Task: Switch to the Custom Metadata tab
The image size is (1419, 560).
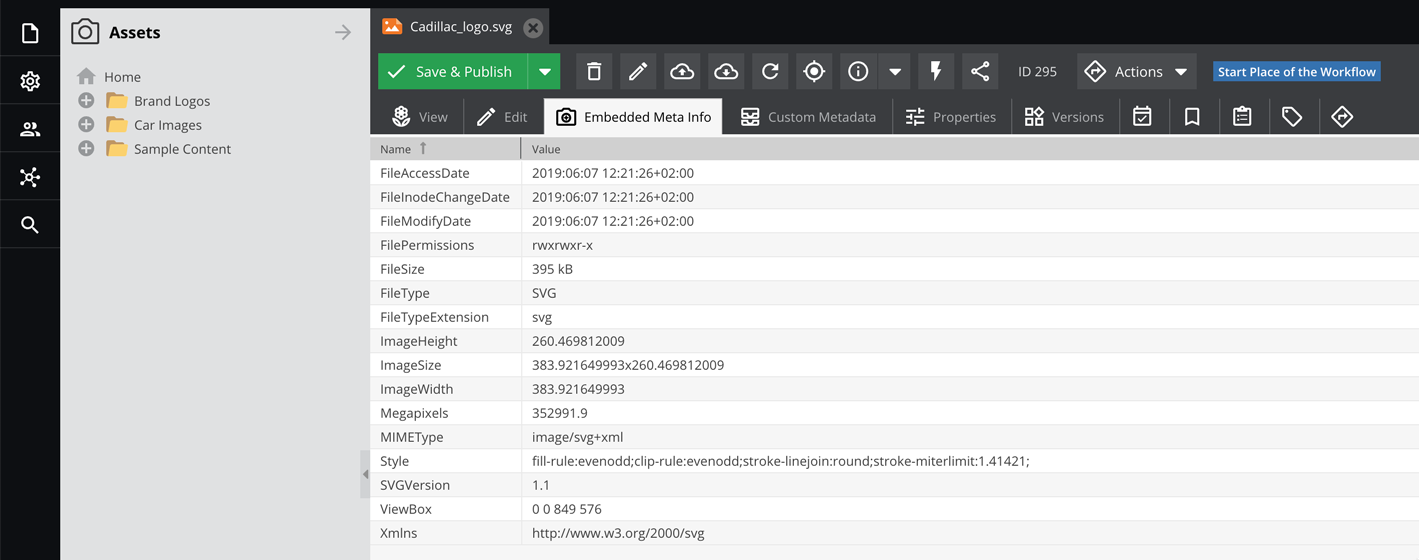Action: point(808,117)
